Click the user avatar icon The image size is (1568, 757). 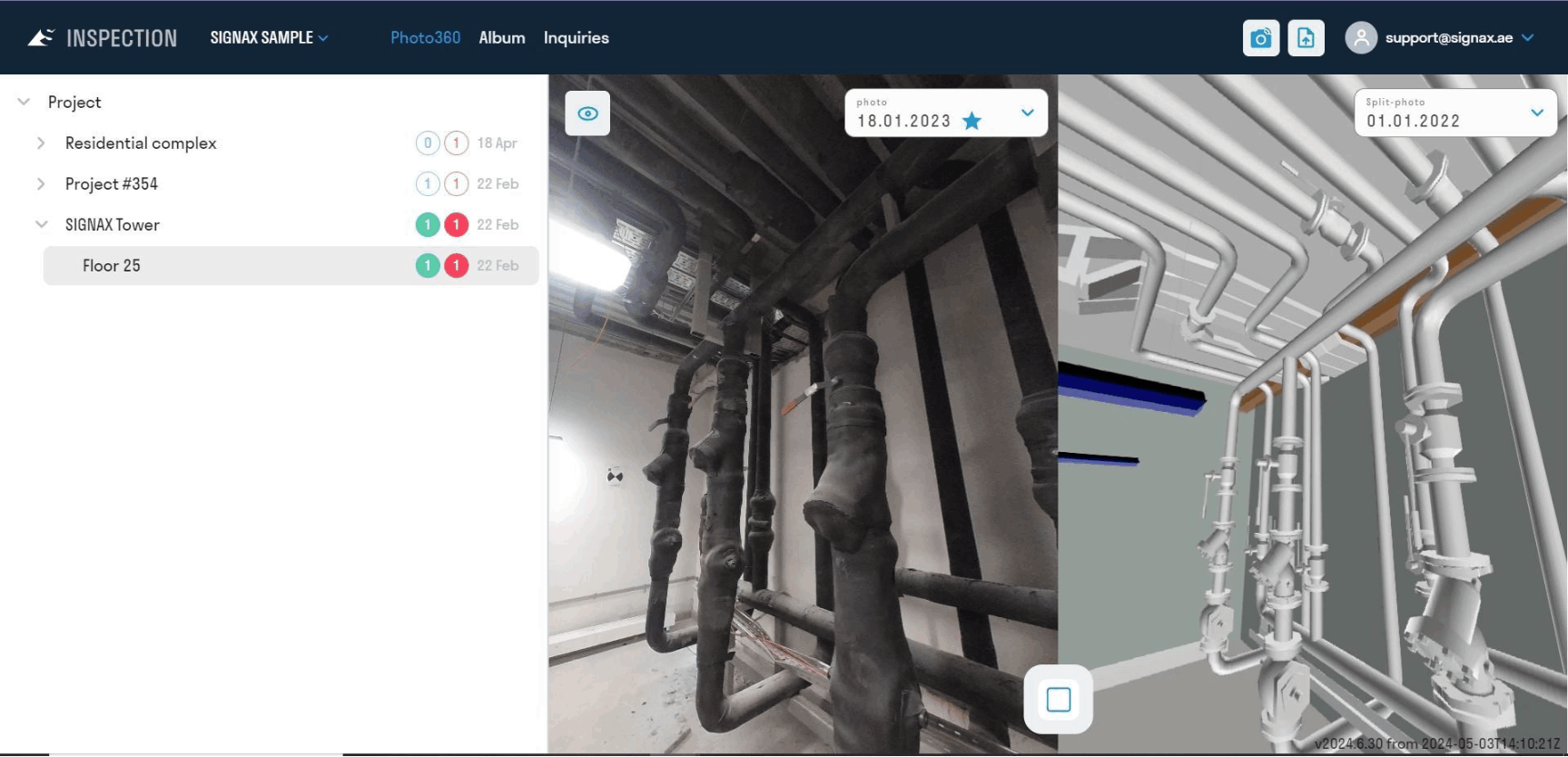point(1360,38)
